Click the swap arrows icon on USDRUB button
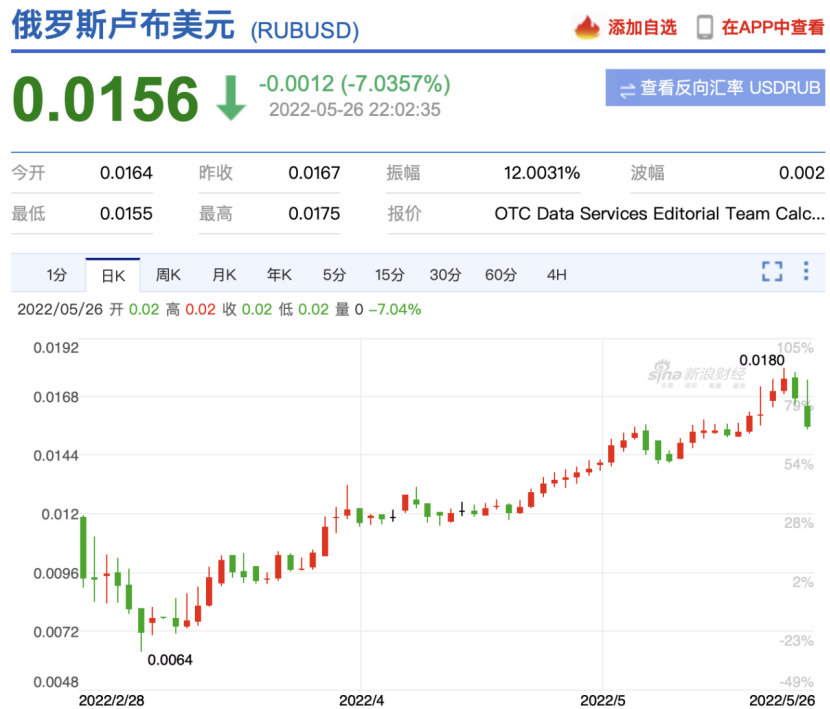The width and height of the screenshot is (830, 709). [x=627, y=89]
